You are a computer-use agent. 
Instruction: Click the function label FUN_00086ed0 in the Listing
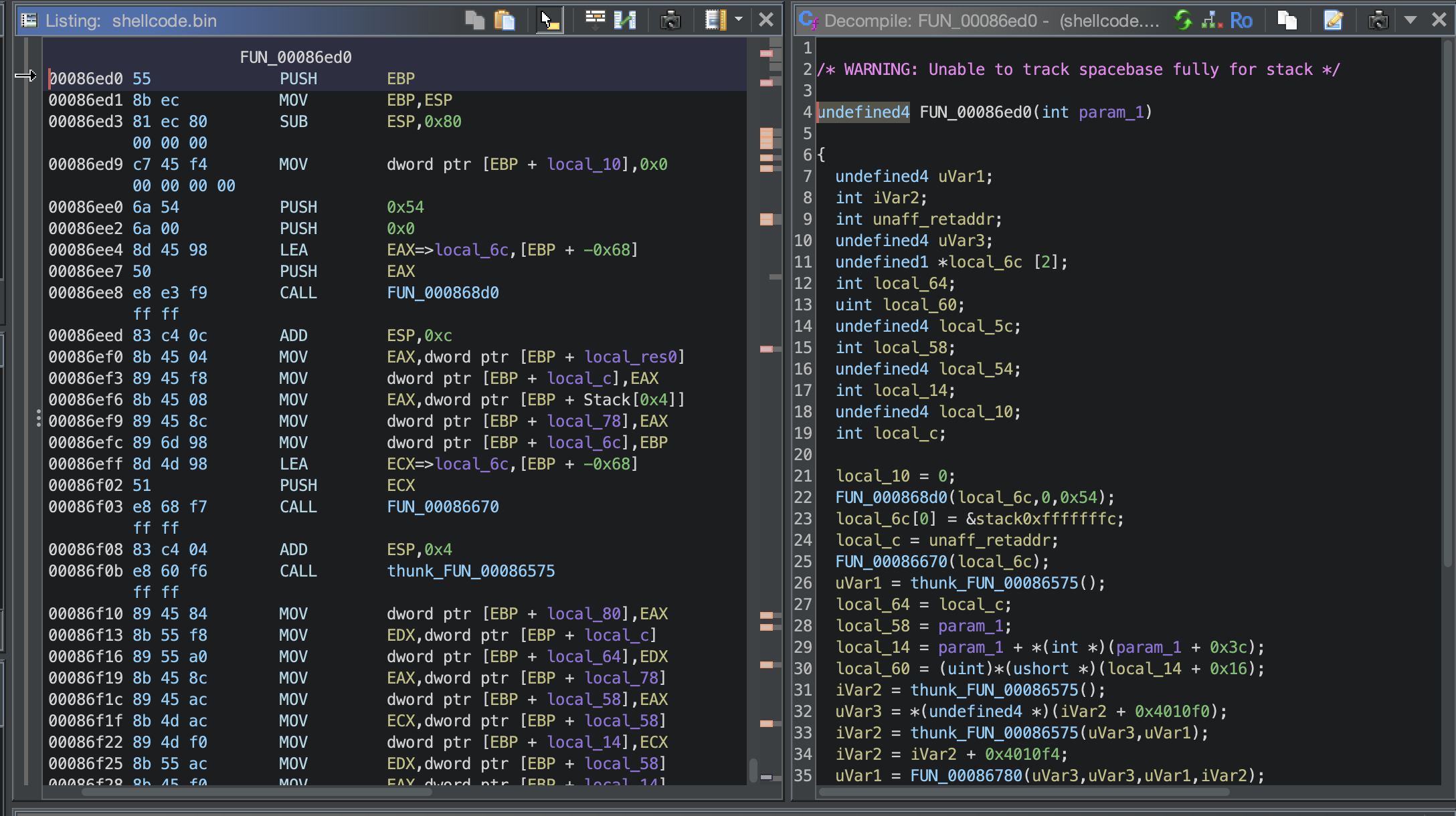296,57
